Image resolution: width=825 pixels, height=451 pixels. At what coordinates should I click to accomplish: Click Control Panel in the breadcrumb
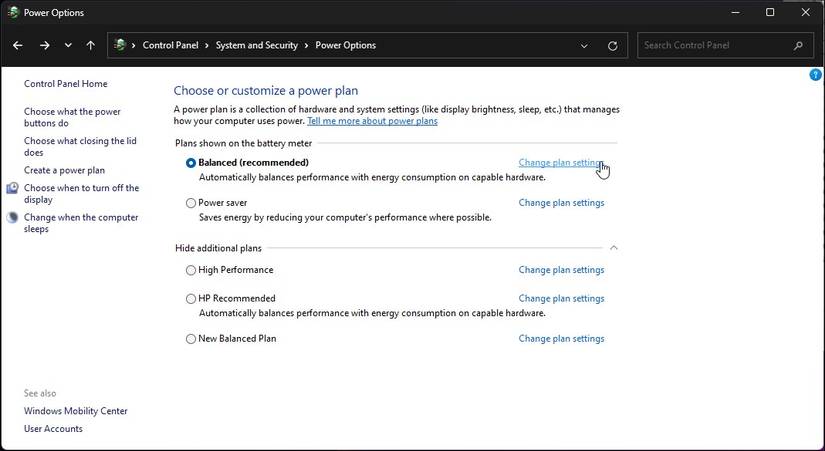(x=170, y=45)
